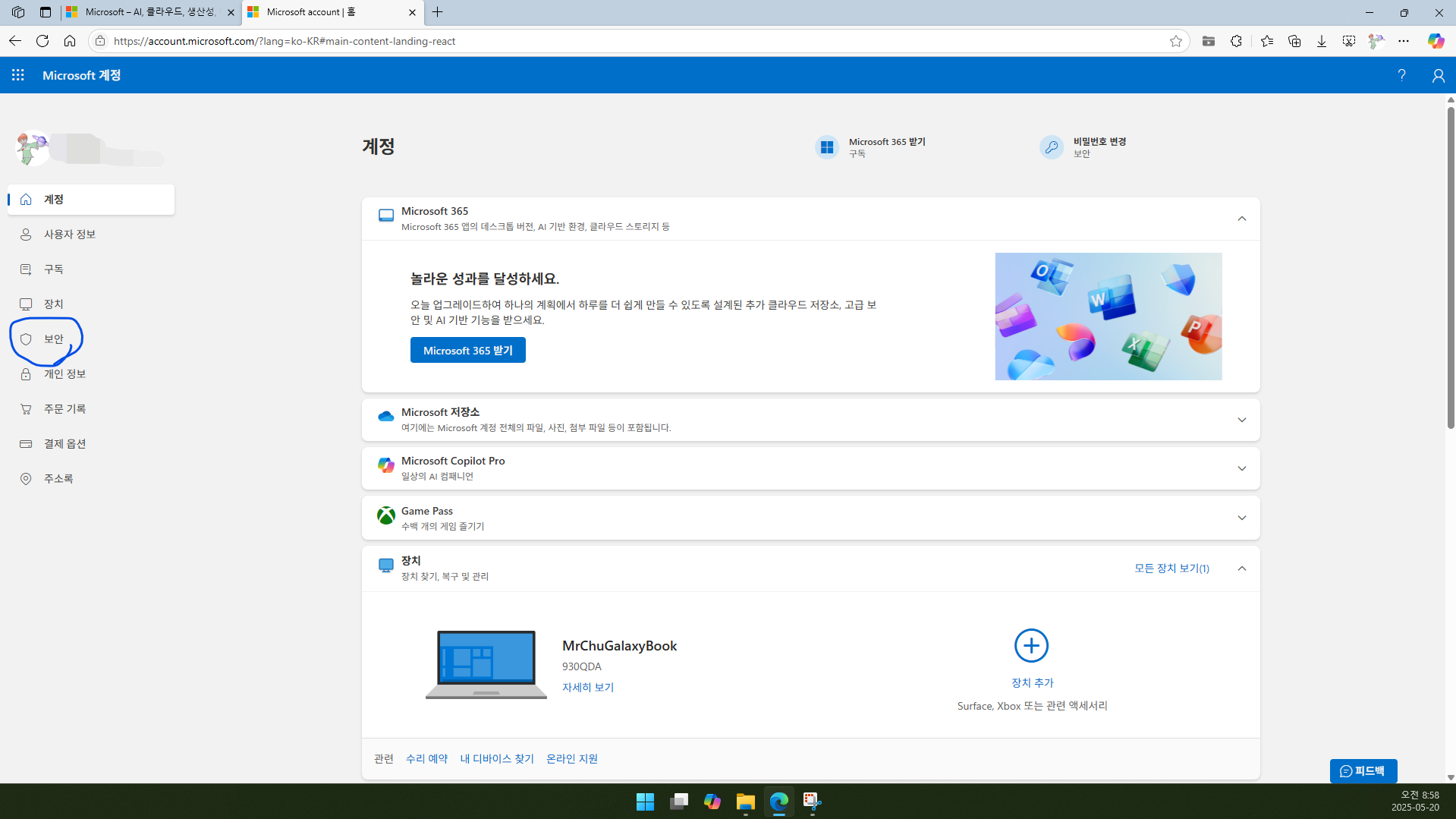Open browser collections icon

(1294, 41)
